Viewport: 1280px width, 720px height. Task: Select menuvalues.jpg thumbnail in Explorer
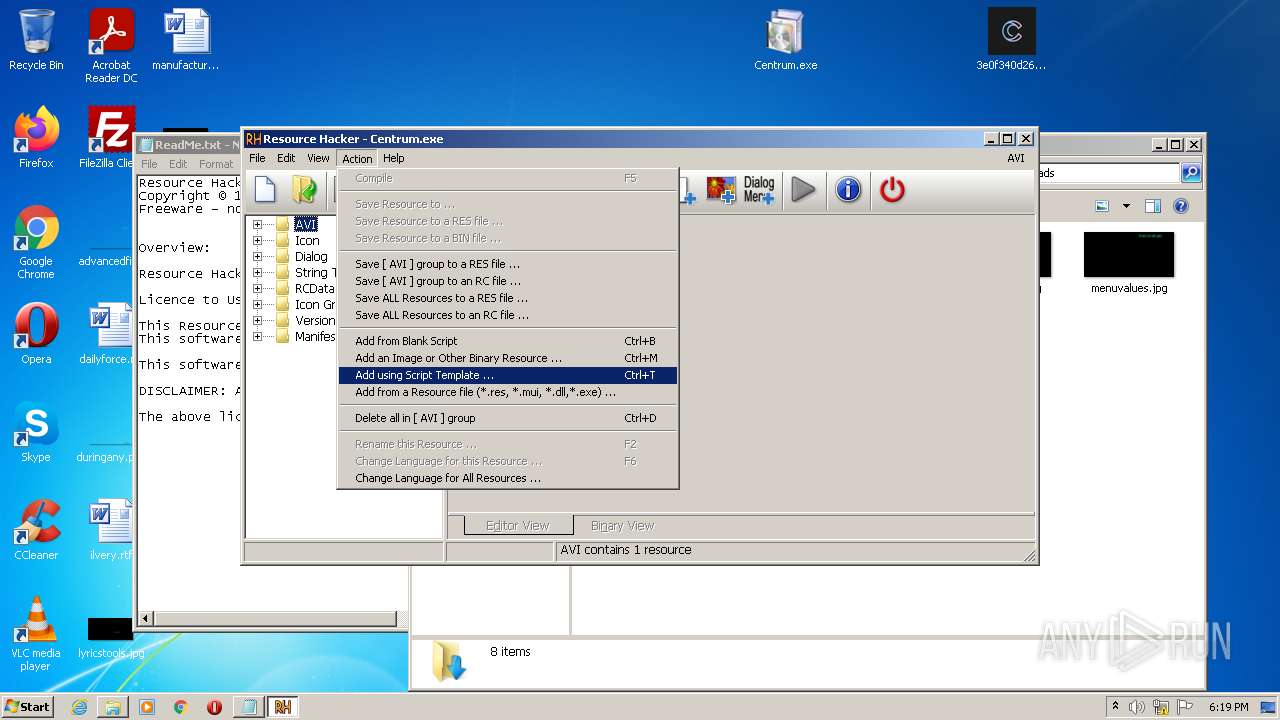pyautogui.click(x=1129, y=264)
